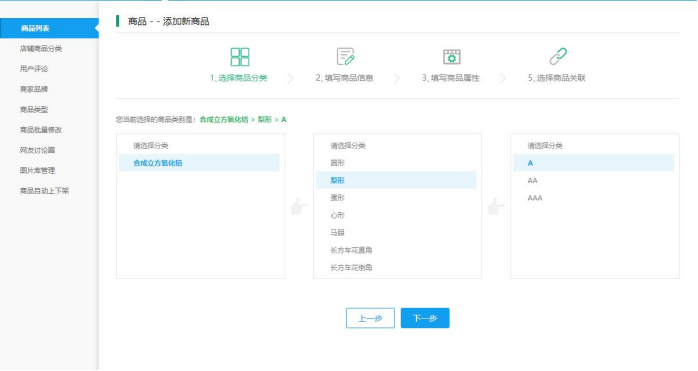
Task: Click the edit-note icon for step 2 填写商品信息
Action: pyautogui.click(x=345, y=57)
